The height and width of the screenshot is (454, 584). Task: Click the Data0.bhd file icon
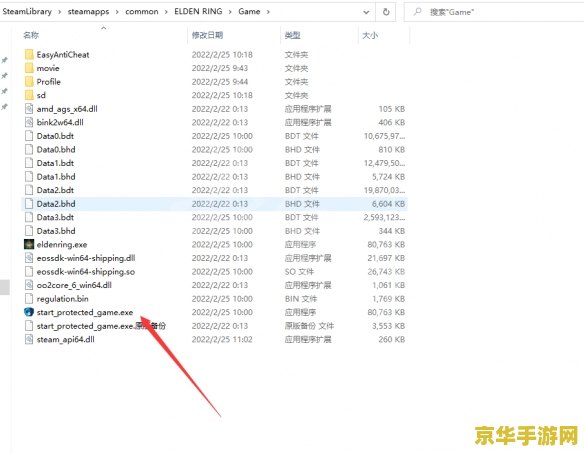[x=29, y=149]
